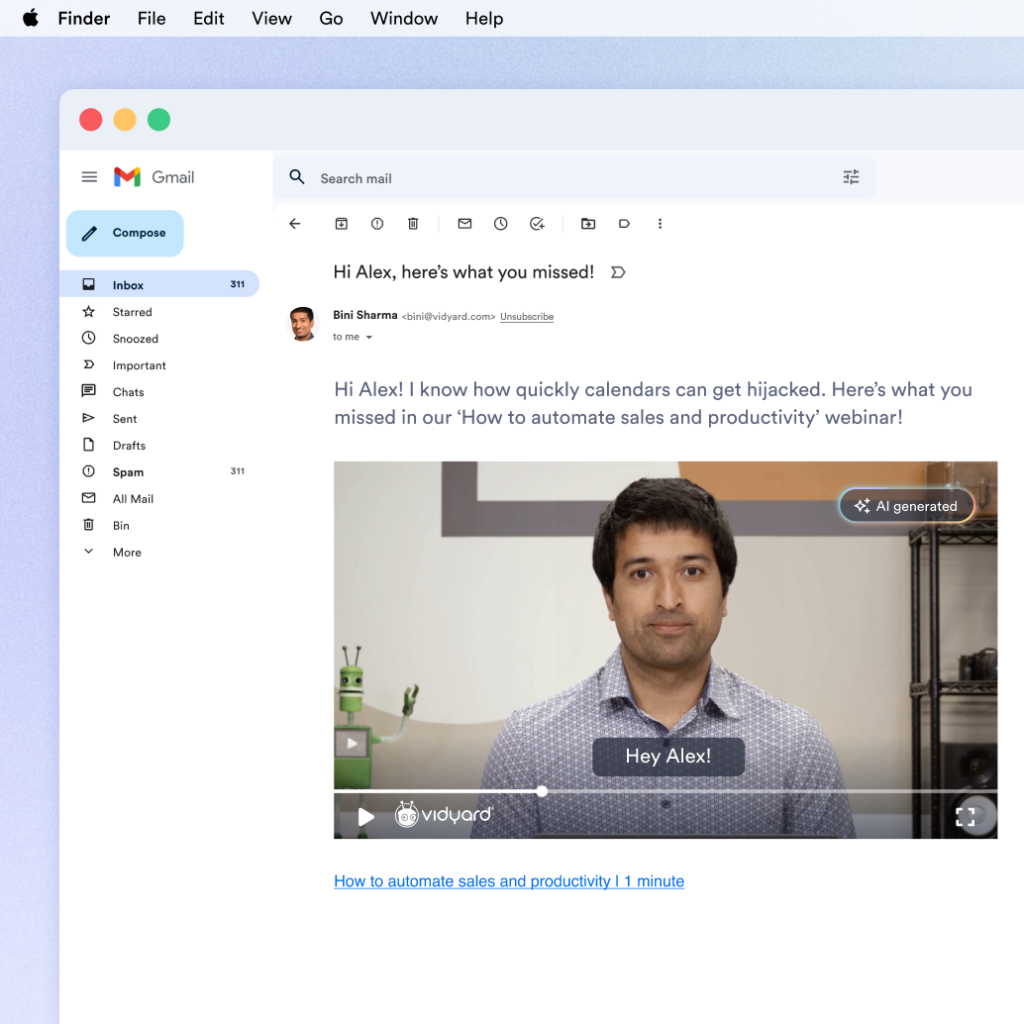This screenshot has height=1024, width=1024.
Task: Toggle Gmail main menu hamburger icon
Action: (x=89, y=177)
